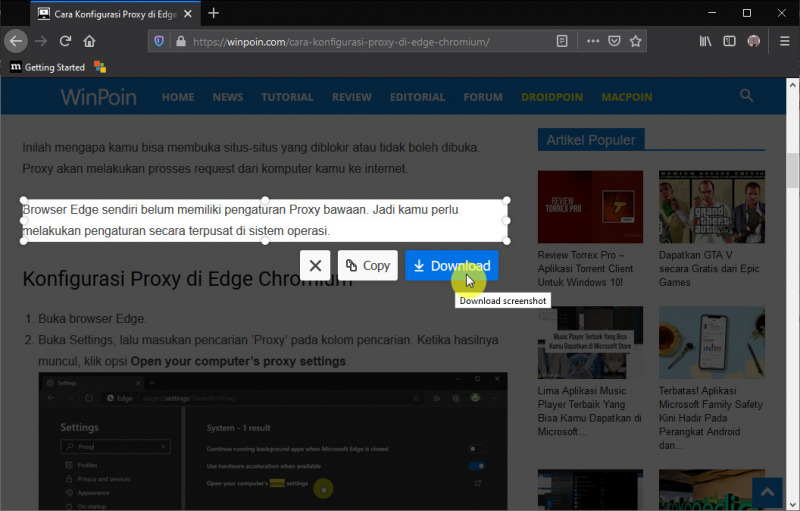Open the Grand Theft Auto thumbnail
800x511 pixels.
tap(712, 207)
